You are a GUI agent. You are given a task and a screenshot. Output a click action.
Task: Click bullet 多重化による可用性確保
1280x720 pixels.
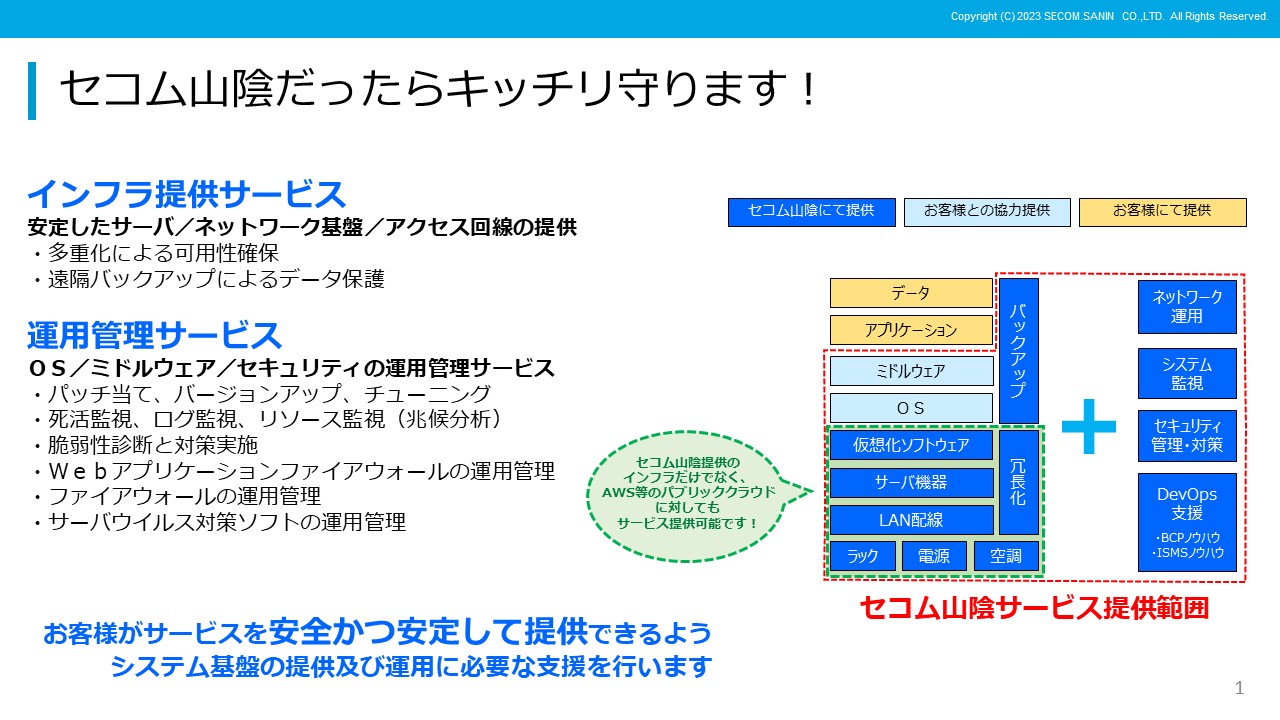click(154, 253)
